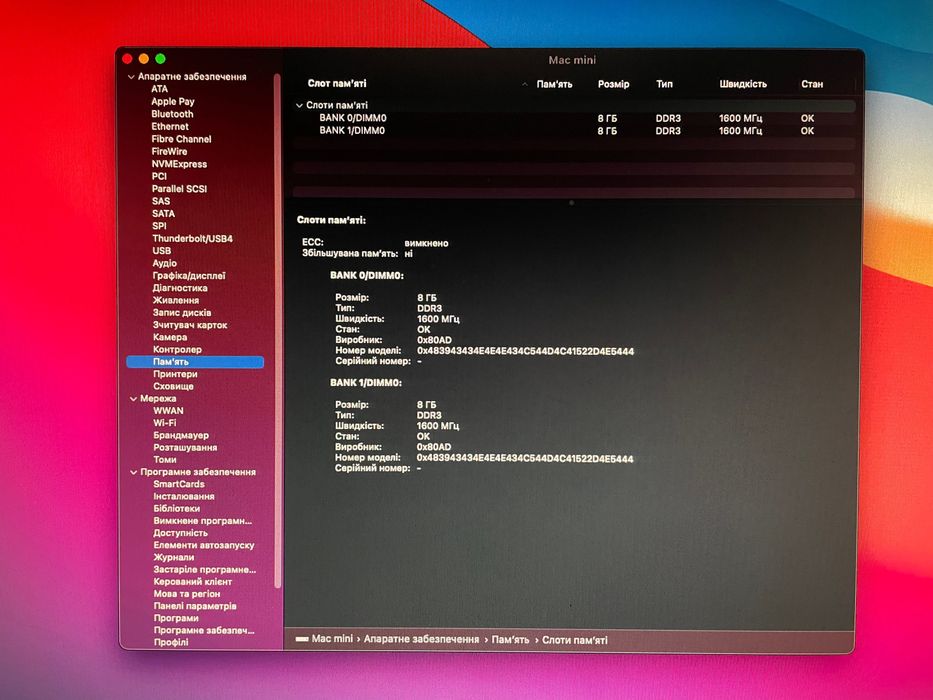Open the USB sidebar entry

(161, 251)
